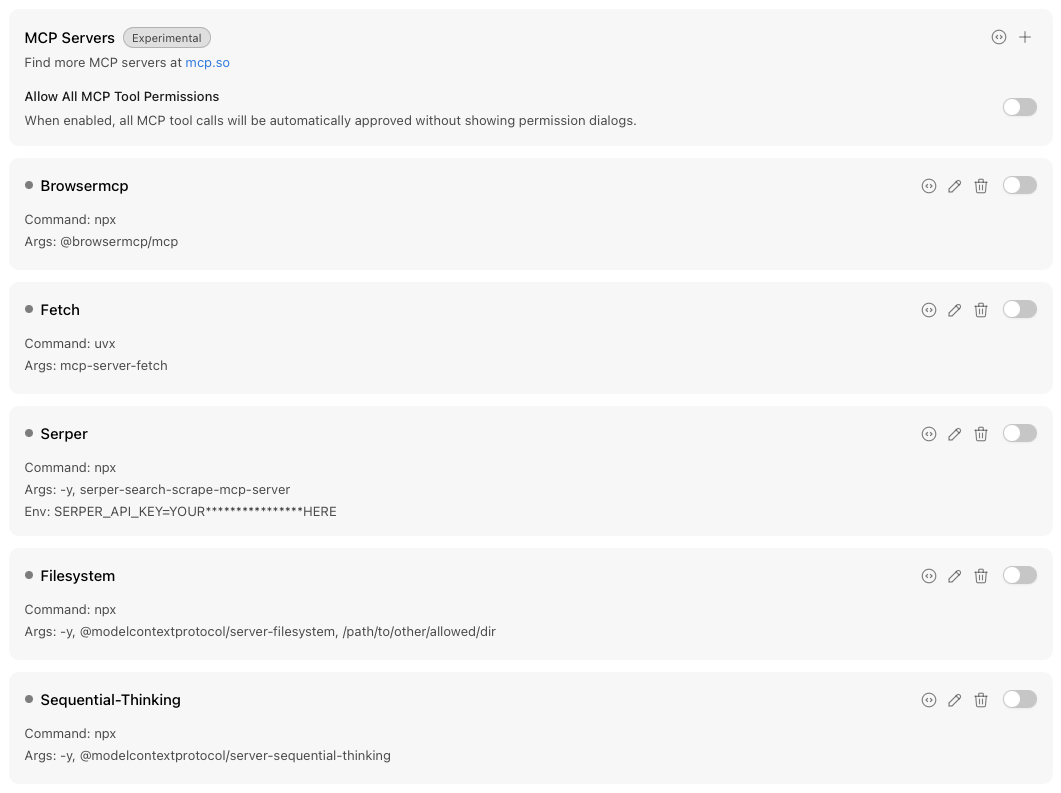Add a new MCP server

point(1025,37)
